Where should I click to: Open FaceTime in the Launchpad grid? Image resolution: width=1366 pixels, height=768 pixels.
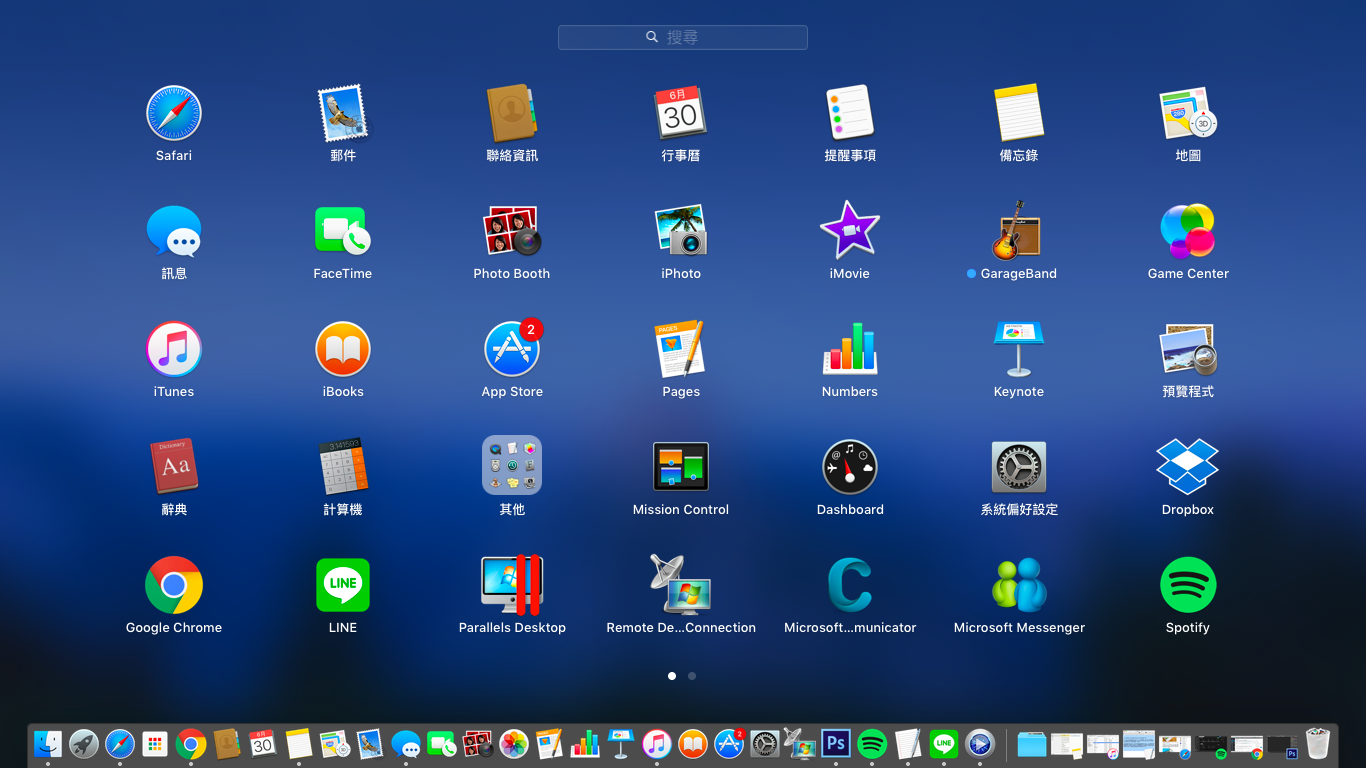coord(343,231)
